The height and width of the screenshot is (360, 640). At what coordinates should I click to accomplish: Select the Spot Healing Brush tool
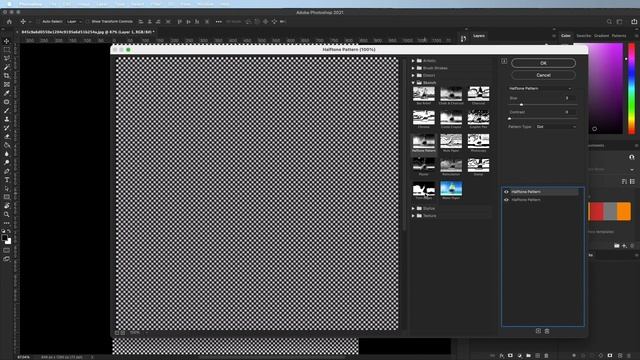(7, 102)
